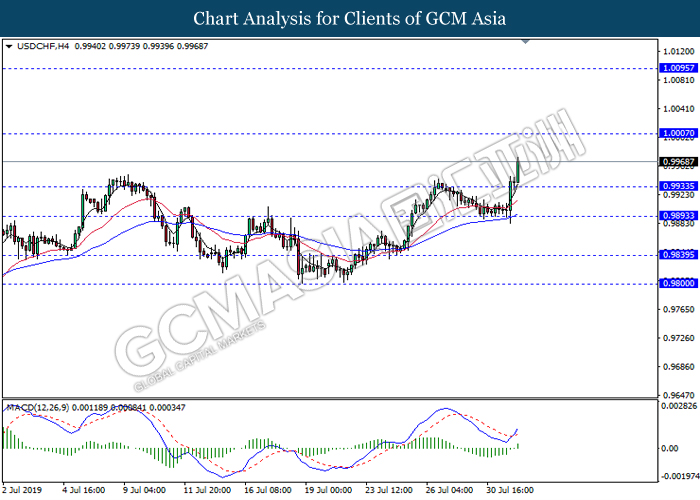Viewport: 700px width, 500px height.
Task: Click the 4 Jul 16:00 time label
Action: pos(83,490)
